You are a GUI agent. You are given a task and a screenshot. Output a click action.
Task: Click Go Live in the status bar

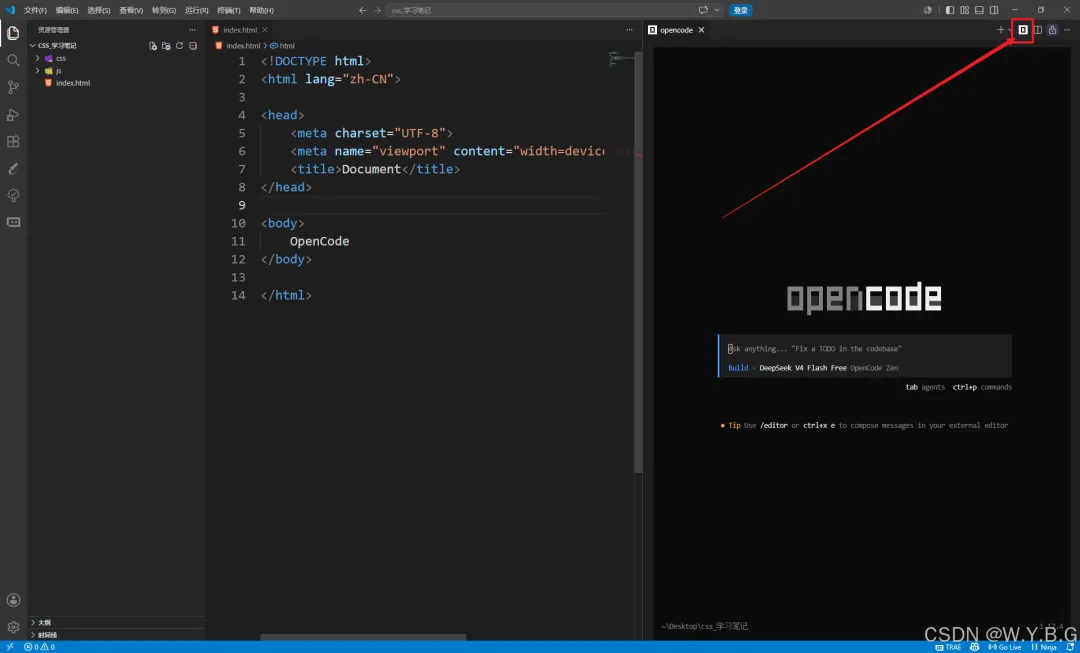pyautogui.click(x=1005, y=647)
